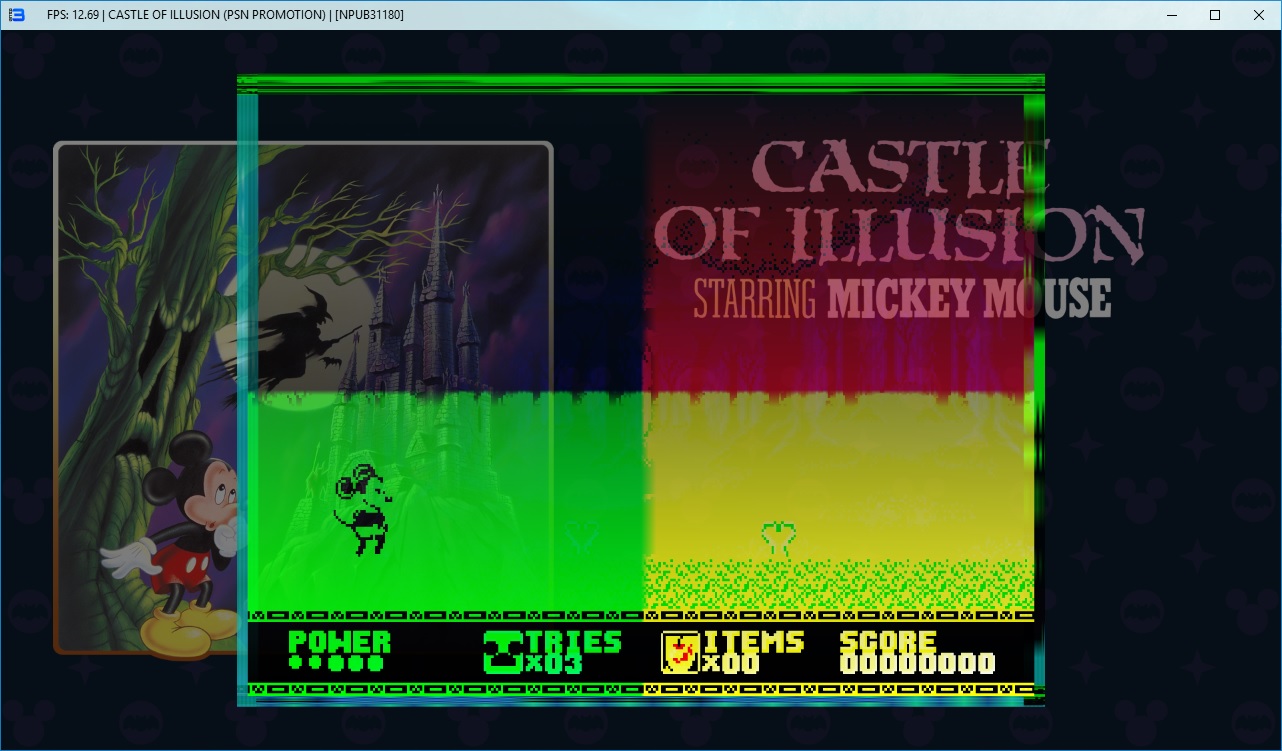Click the row of POWER dots

pos(335,663)
